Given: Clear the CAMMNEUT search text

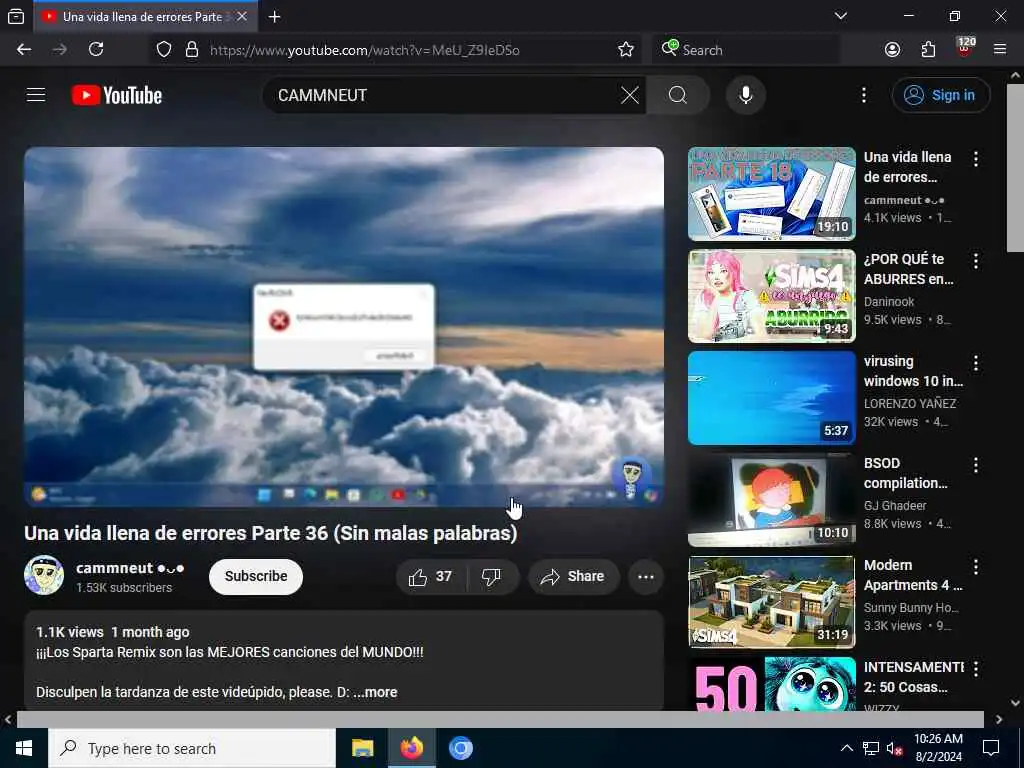Looking at the screenshot, I should (630, 95).
